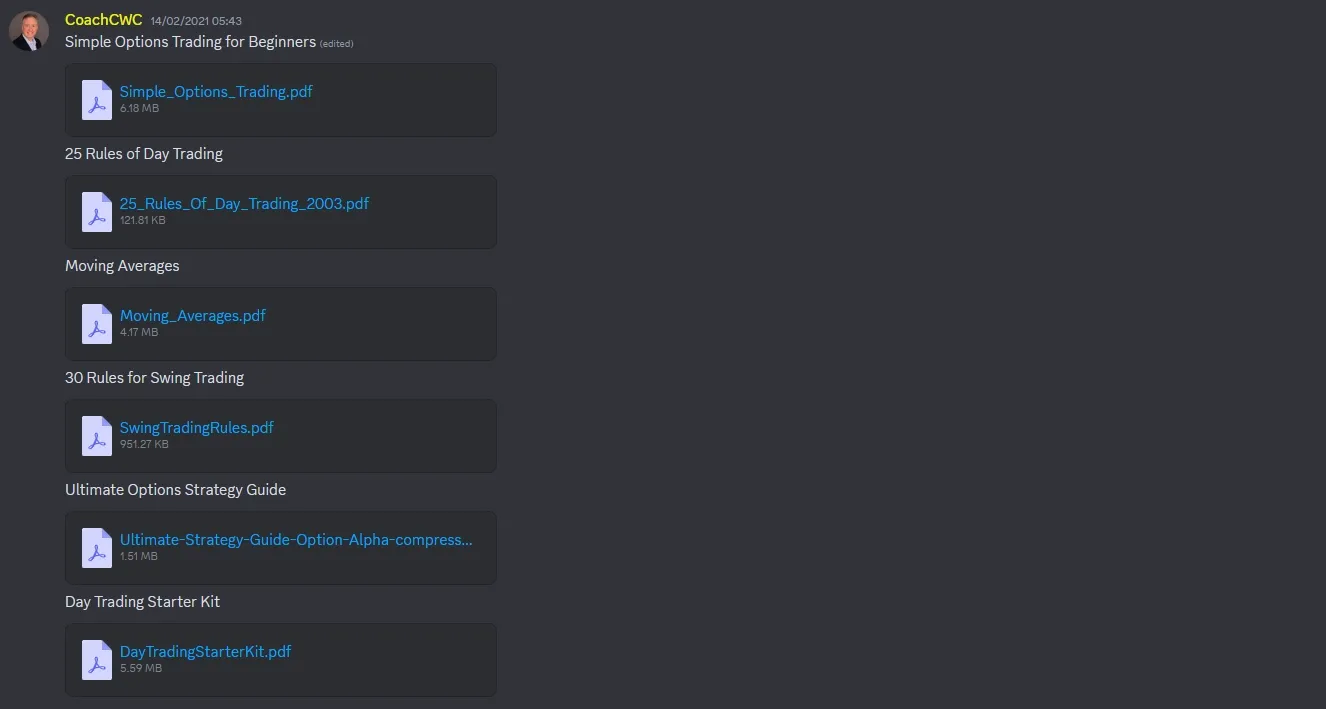This screenshot has height=709, width=1326.
Task: Click the PDF icon next to SwingTradingRules.pdf
Action: point(97,436)
